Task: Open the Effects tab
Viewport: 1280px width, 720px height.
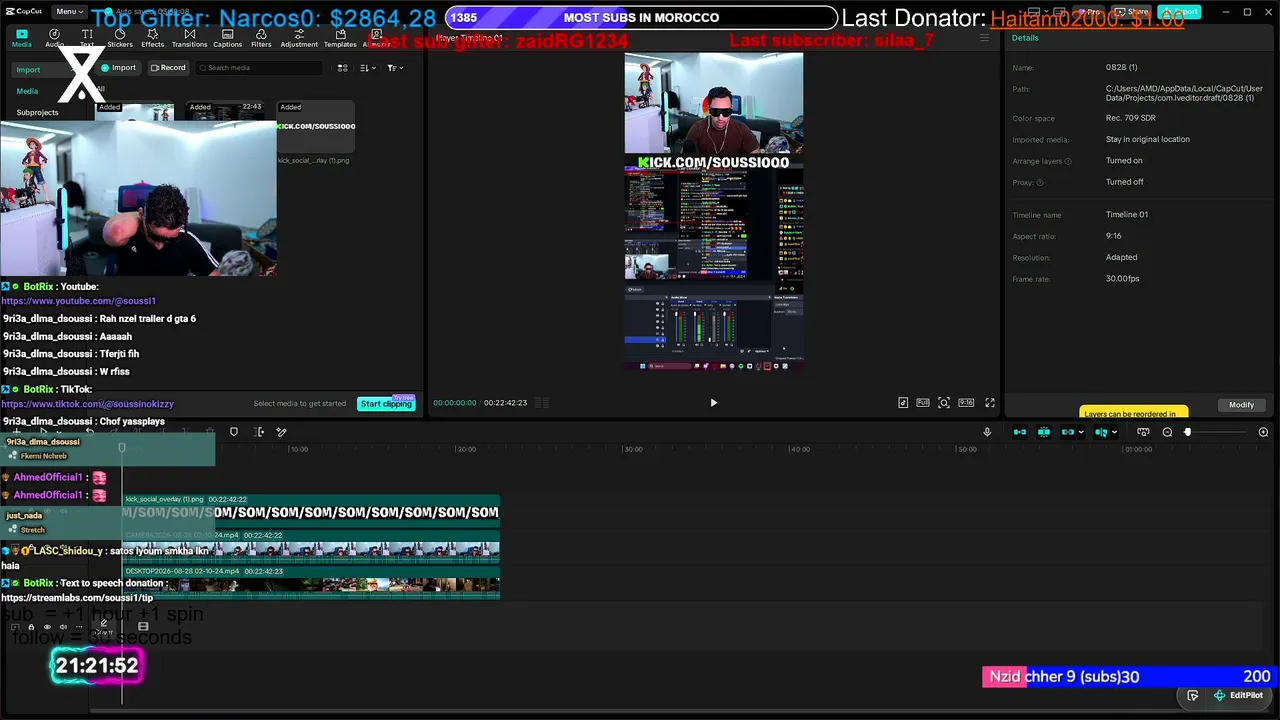Action: click(152, 38)
